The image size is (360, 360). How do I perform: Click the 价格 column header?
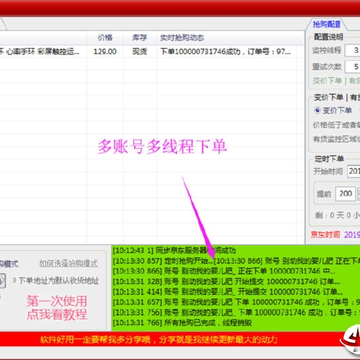point(105,38)
